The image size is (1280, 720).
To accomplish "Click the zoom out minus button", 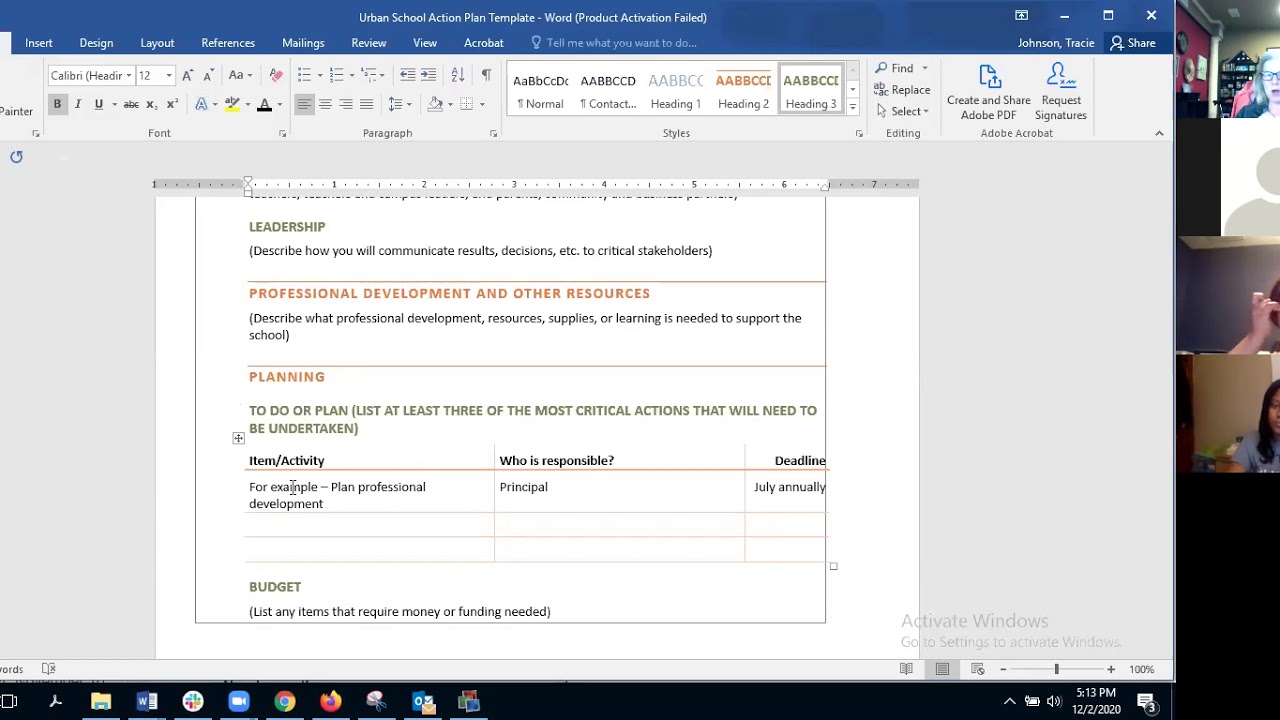I will pyautogui.click(x=1003, y=669).
